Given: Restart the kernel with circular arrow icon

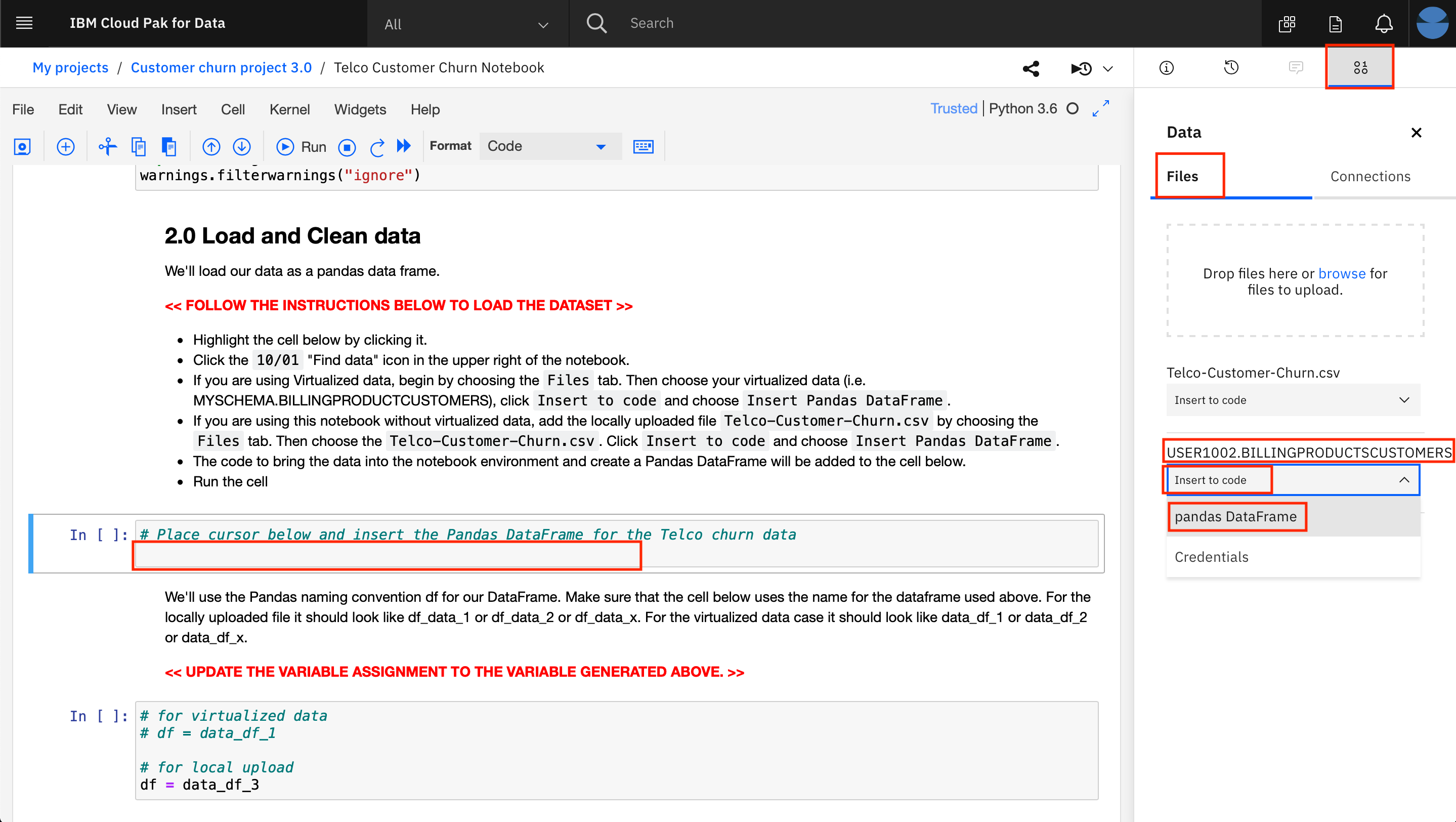Looking at the screenshot, I should pos(377,146).
